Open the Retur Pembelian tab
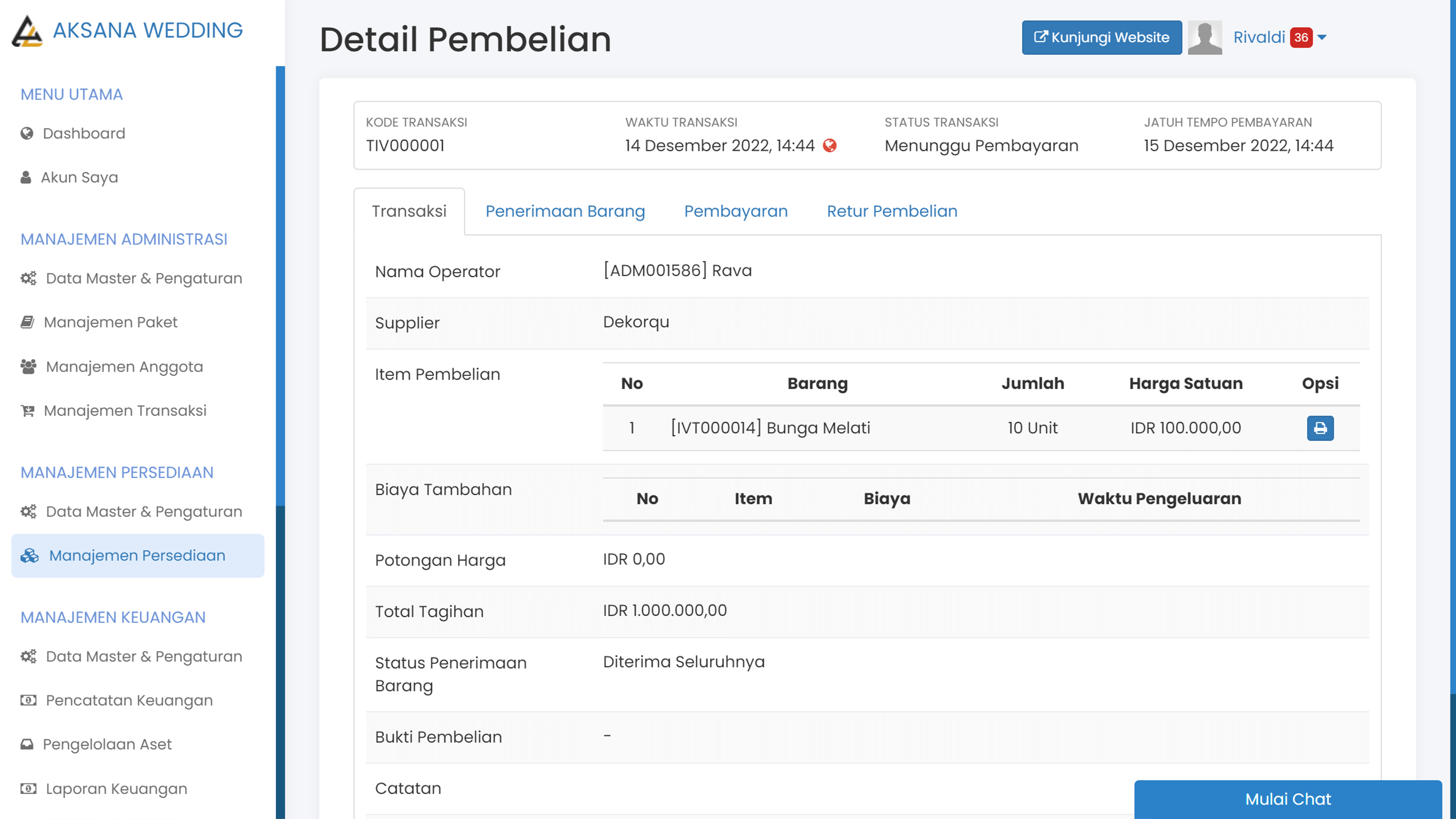 point(892,211)
